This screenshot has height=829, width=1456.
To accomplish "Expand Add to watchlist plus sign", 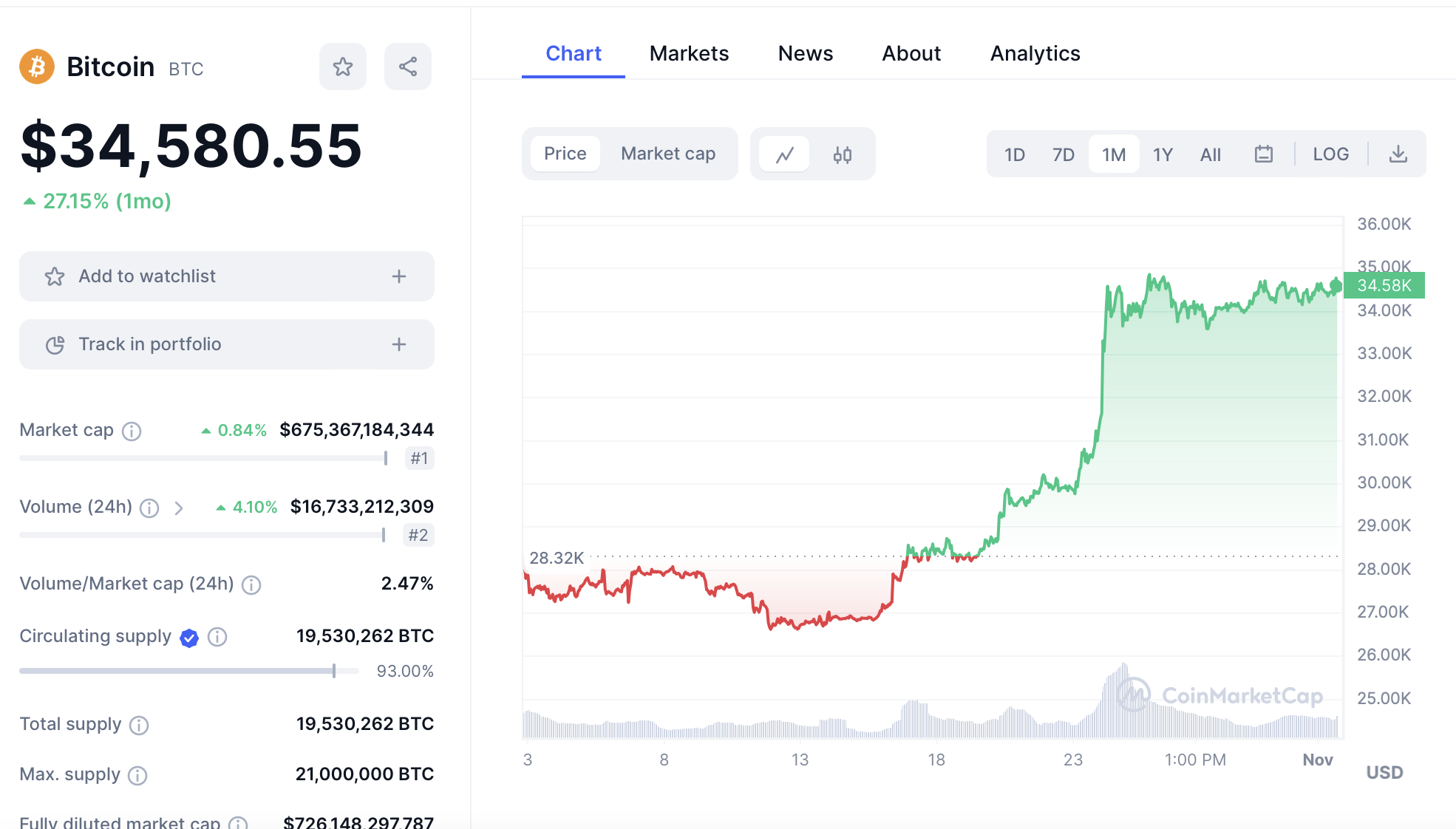I will point(399,276).
